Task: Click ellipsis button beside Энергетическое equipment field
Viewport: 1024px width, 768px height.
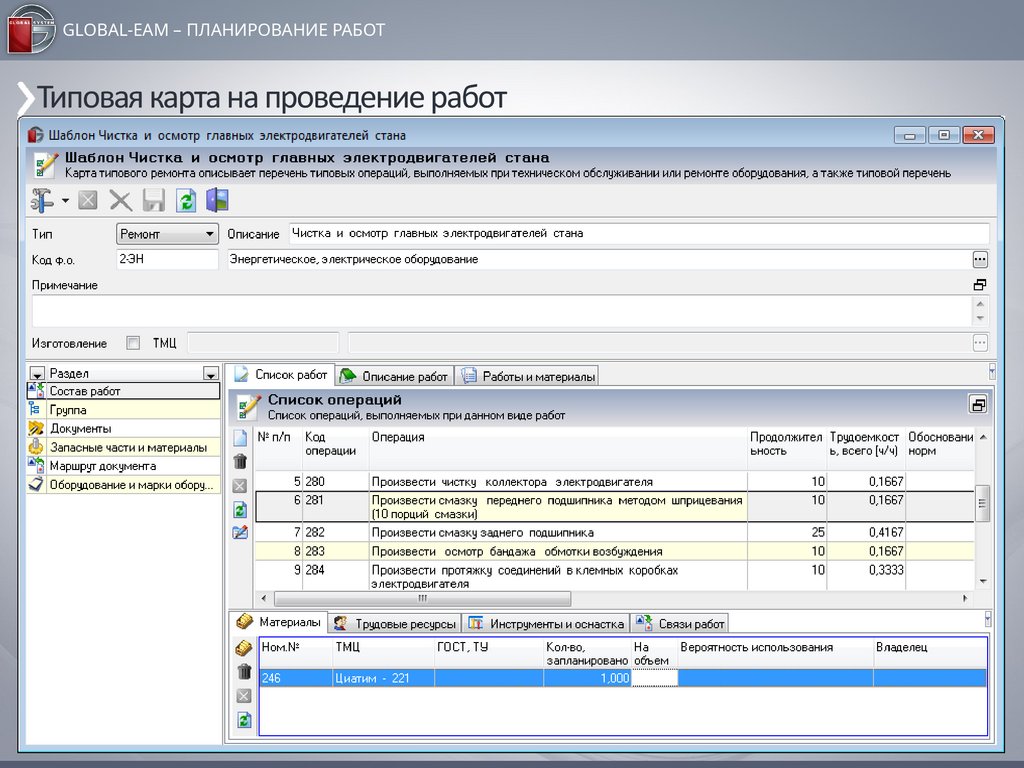Action: click(x=979, y=260)
